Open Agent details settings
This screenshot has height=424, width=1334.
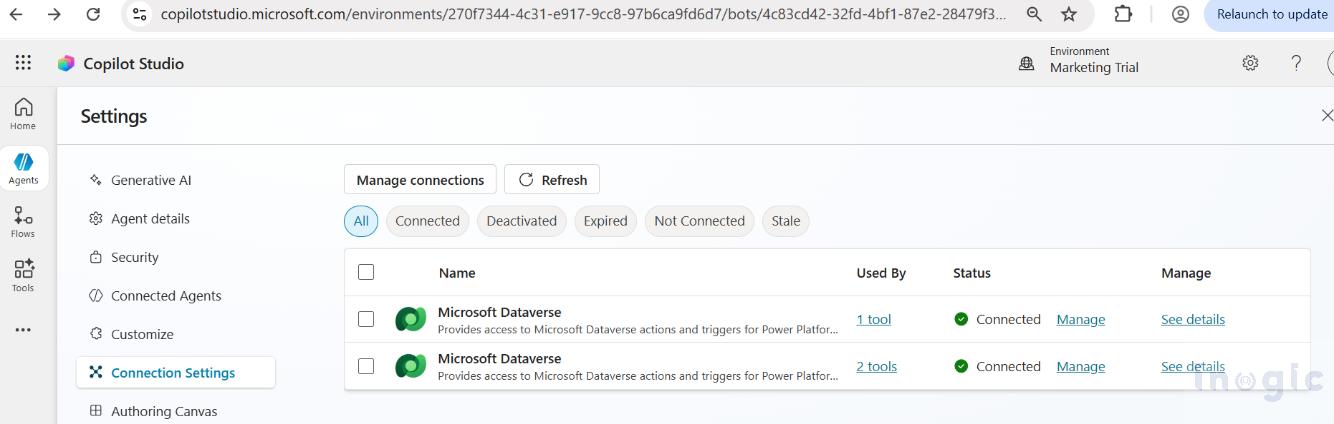click(x=150, y=218)
